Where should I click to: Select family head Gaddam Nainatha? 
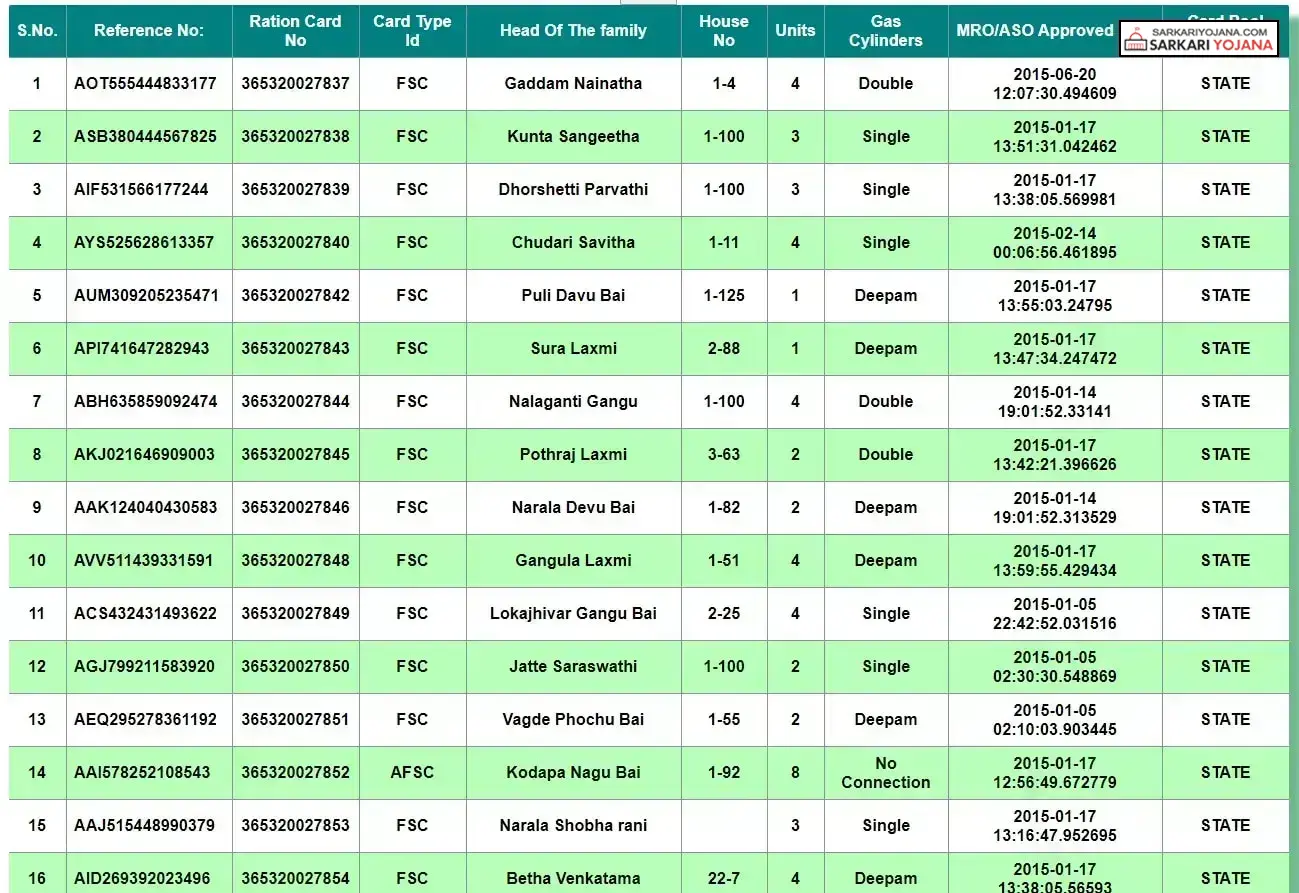coord(573,84)
